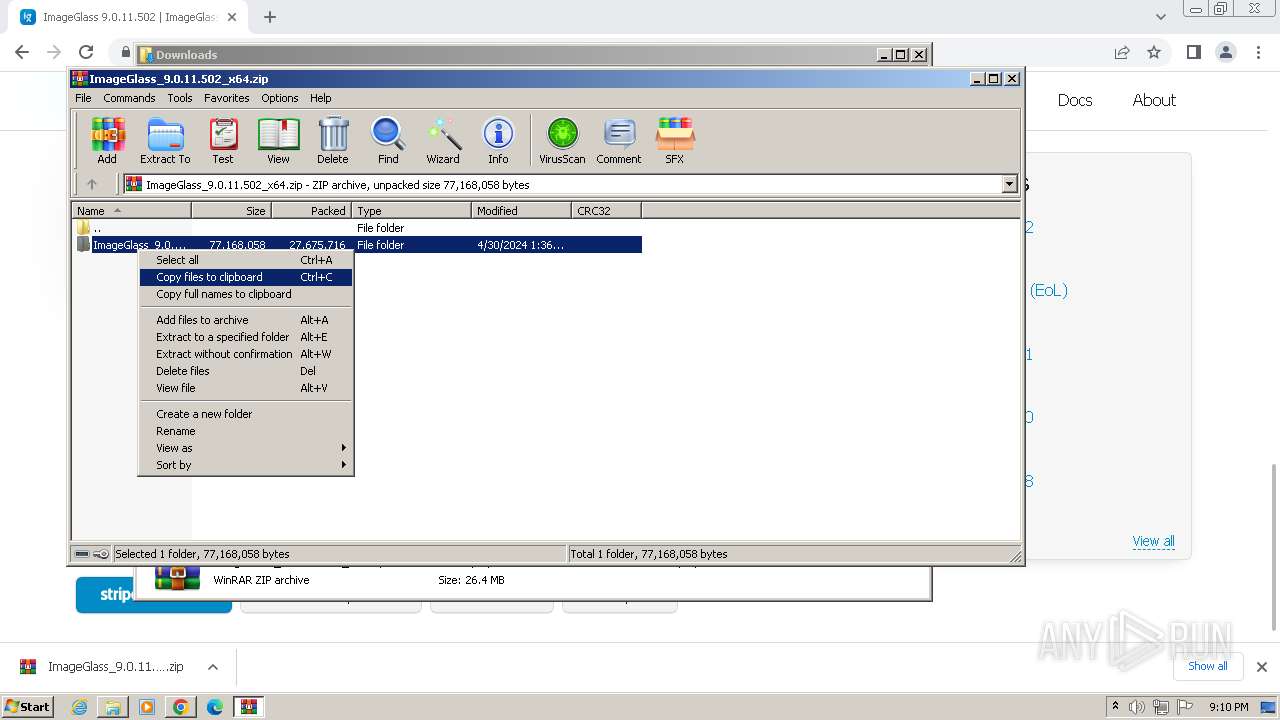Open a new Chrome tab
Screen dimensions: 1280x720
[269, 17]
